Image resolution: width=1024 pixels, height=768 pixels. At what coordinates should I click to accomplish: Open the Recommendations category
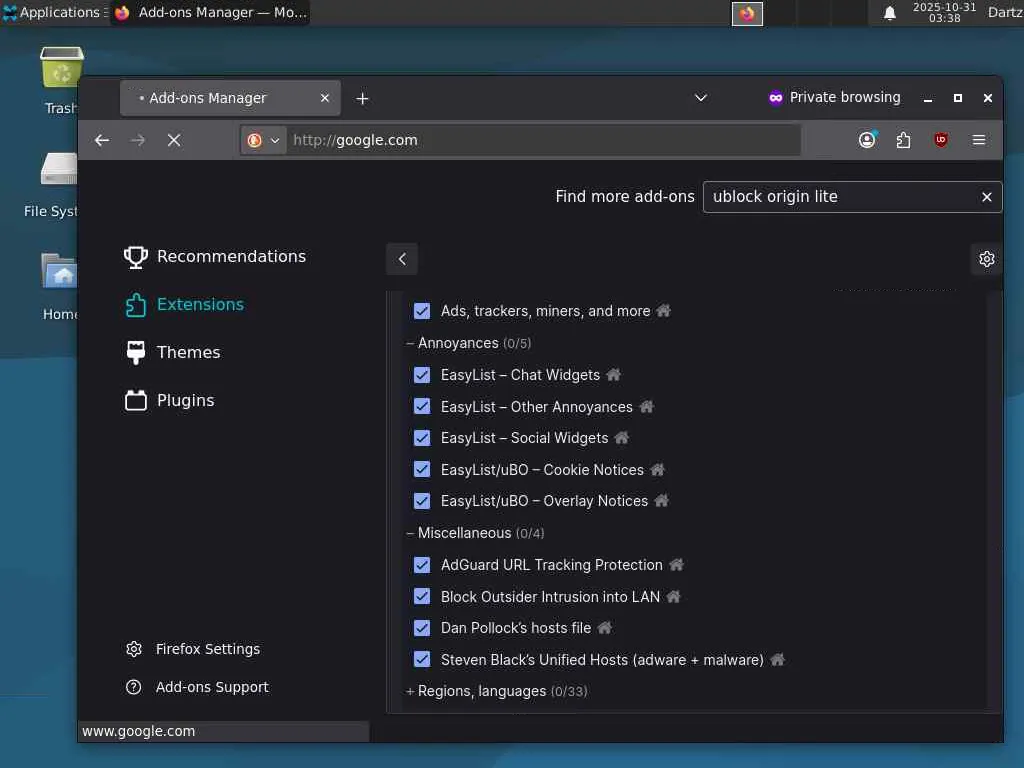(216, 257)
